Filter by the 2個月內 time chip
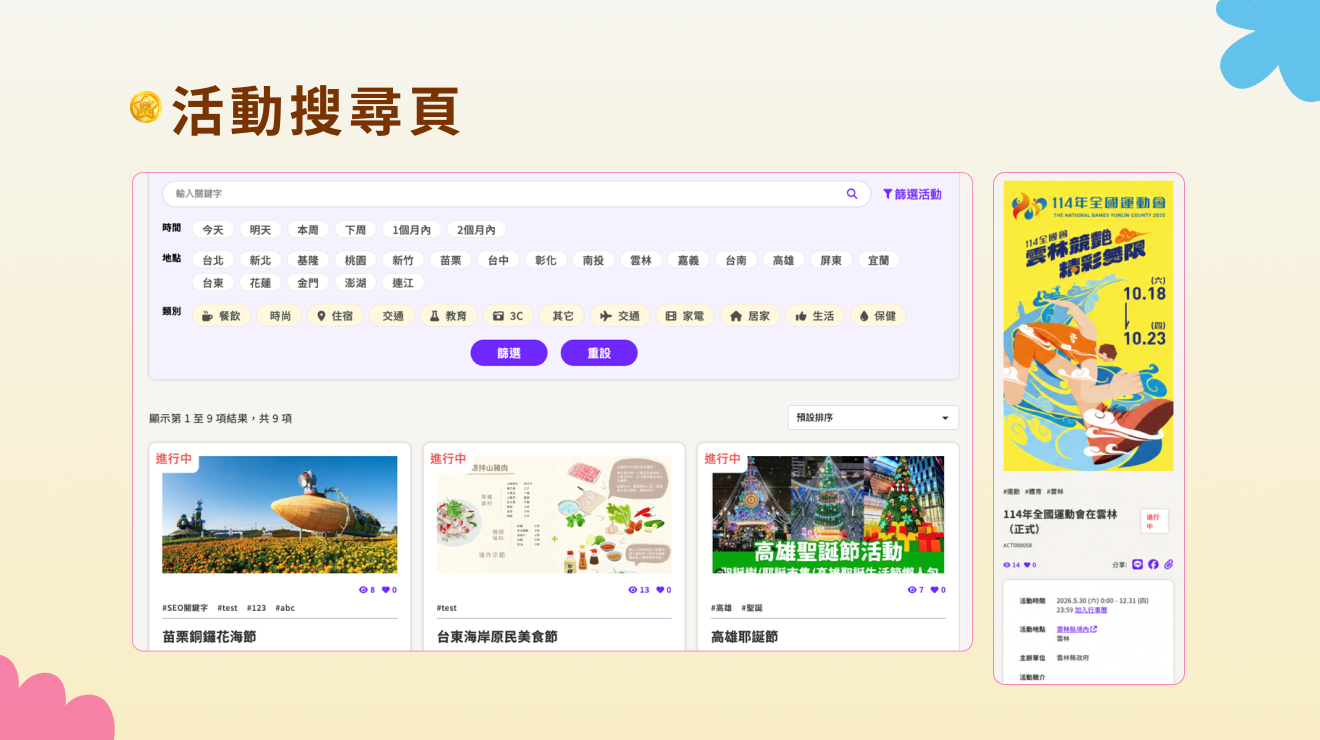This screenshot has height=740, width=1320. coord(476,230)
